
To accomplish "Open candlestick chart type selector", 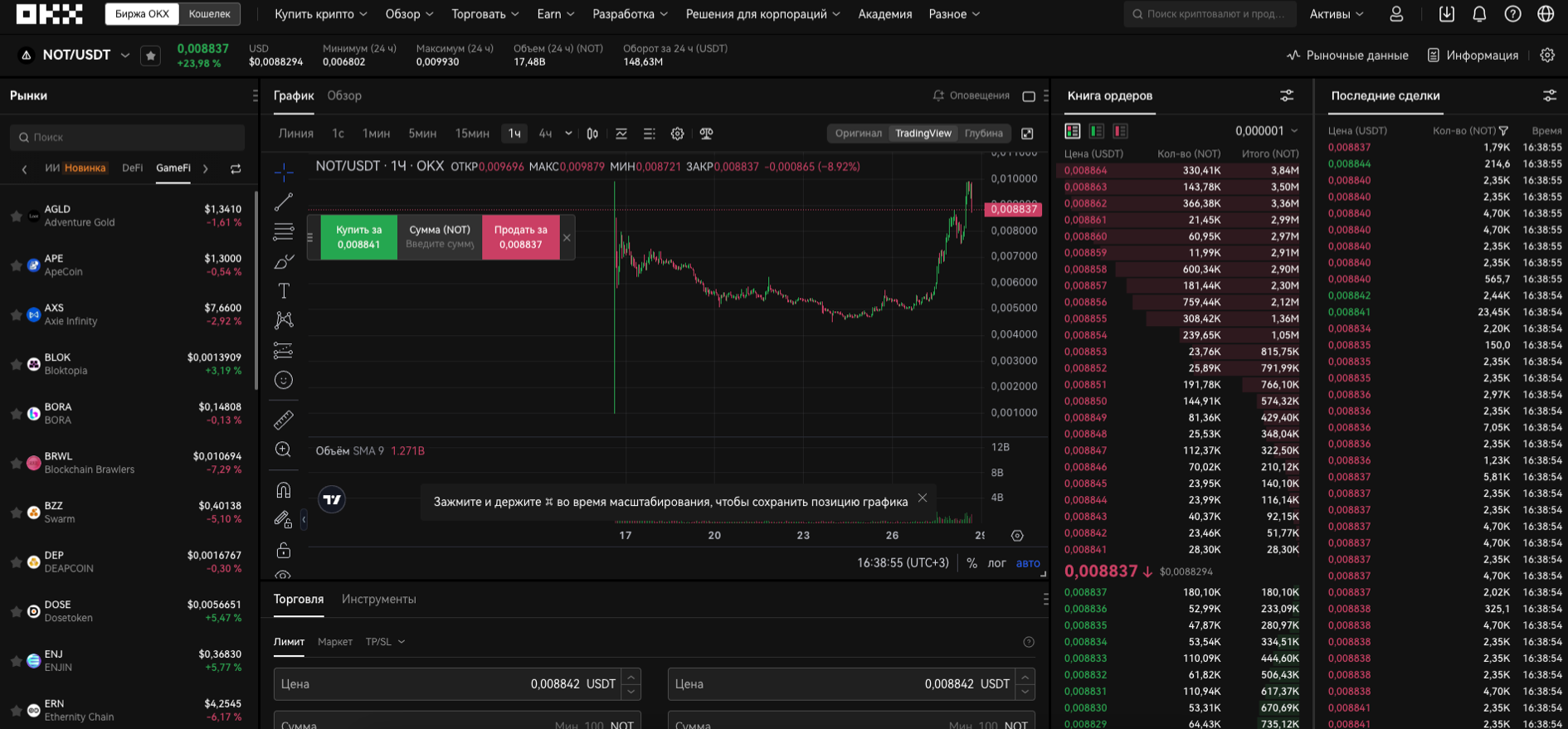I will point(592,134).
